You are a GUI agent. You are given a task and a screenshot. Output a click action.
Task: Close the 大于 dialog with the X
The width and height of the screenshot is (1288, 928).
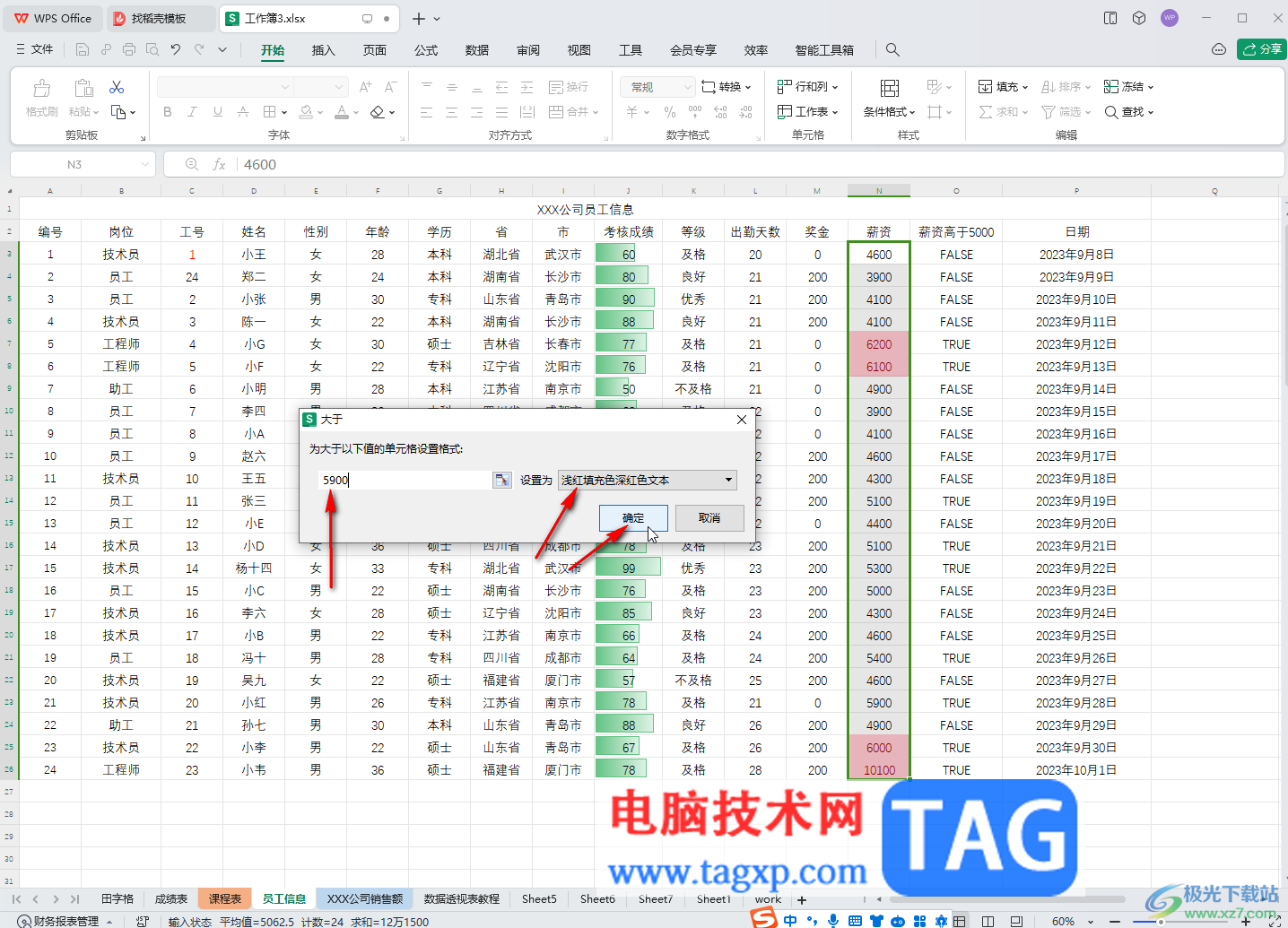(x=742, y=420)
